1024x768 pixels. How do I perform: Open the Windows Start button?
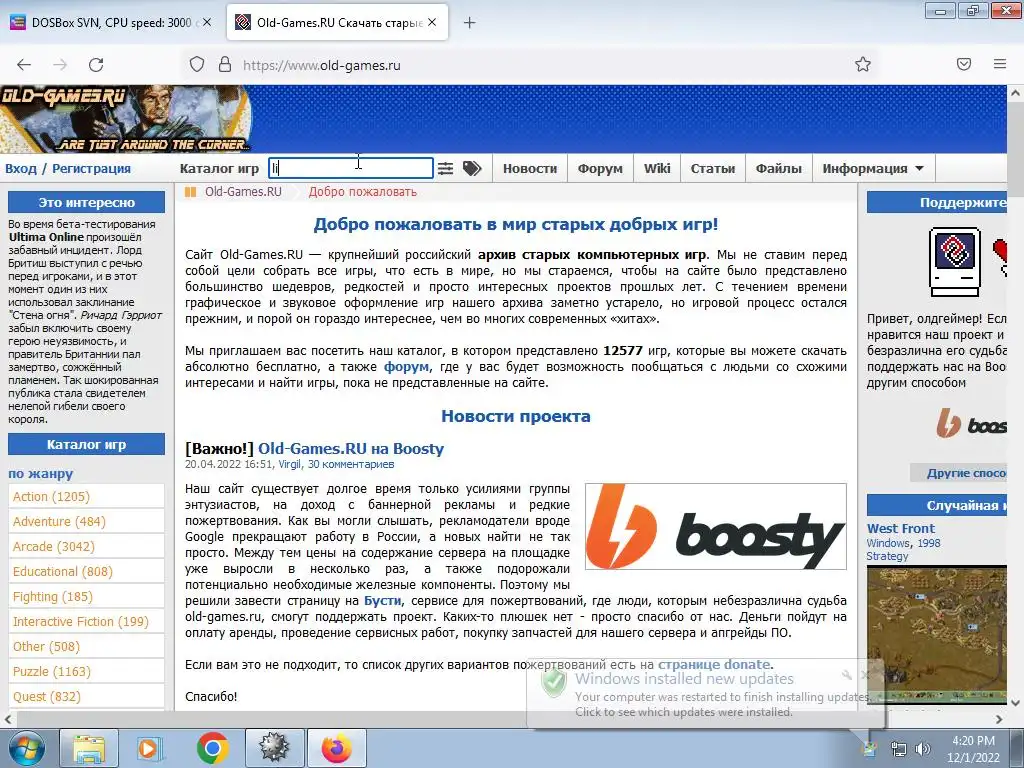[27, 748]
